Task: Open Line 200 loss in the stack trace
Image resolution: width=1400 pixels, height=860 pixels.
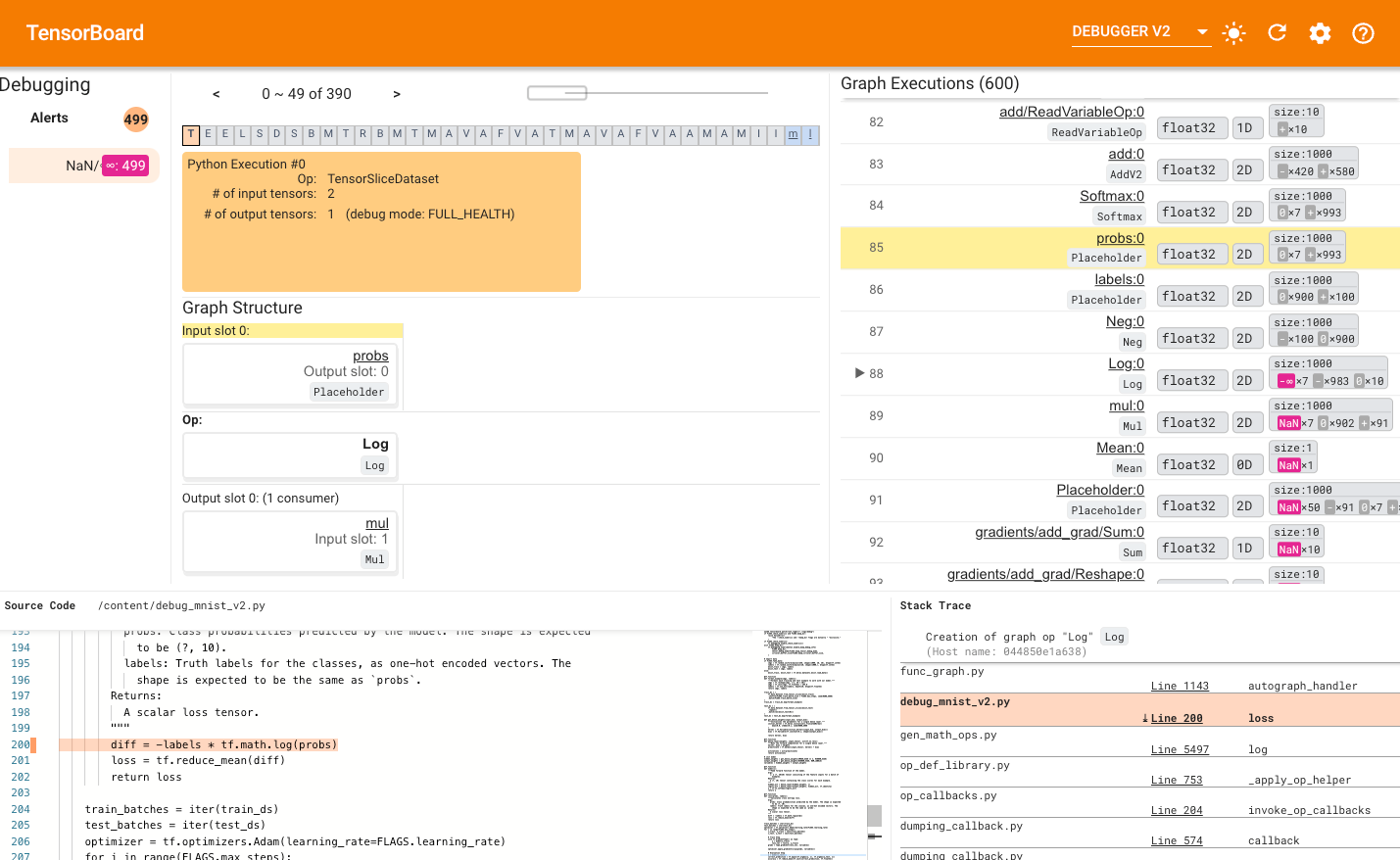Action: 1176,718
